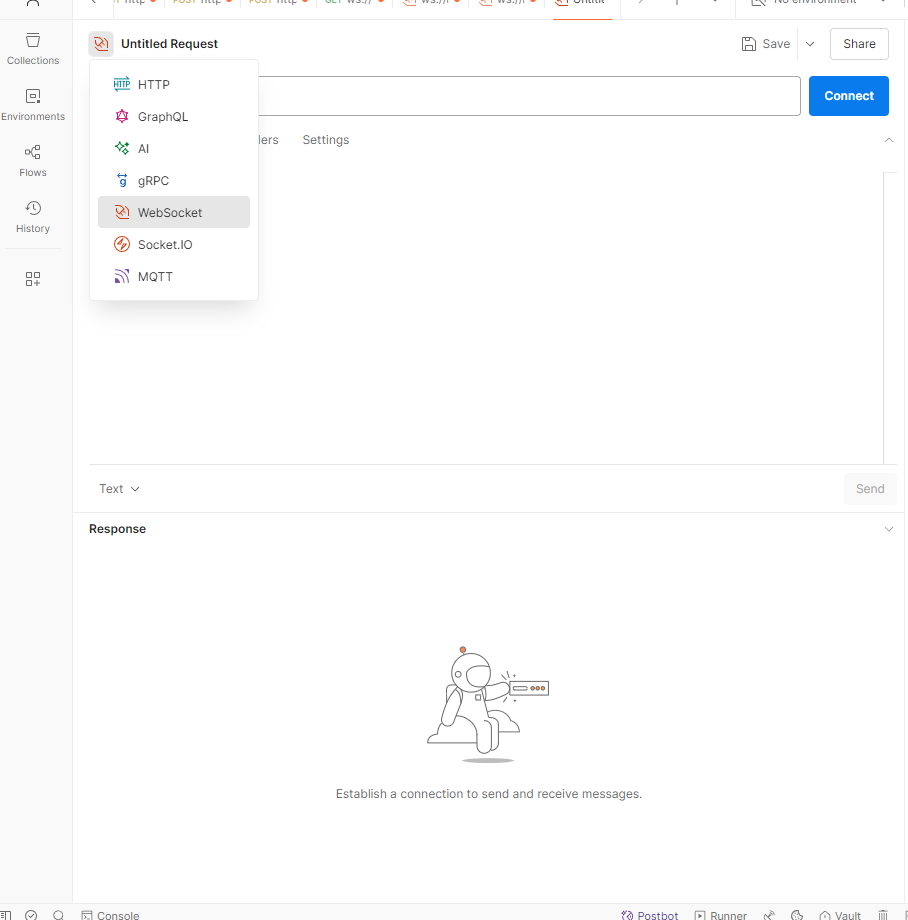
Task: Click the capture requests satellite icon in status bar
Action: pos(770,915)
